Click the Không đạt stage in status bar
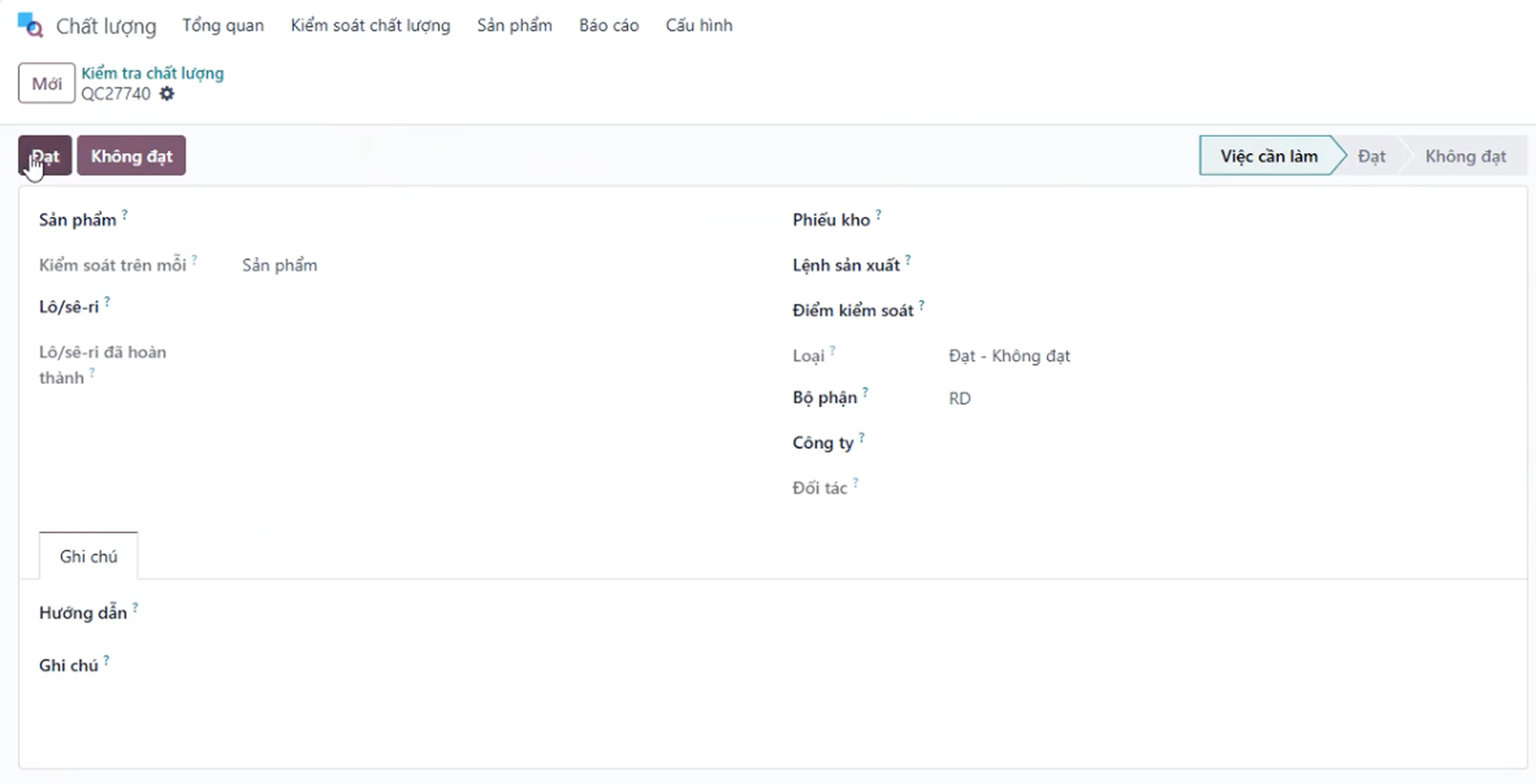This screenshot has width=1536, height=784. [1465, 156]
